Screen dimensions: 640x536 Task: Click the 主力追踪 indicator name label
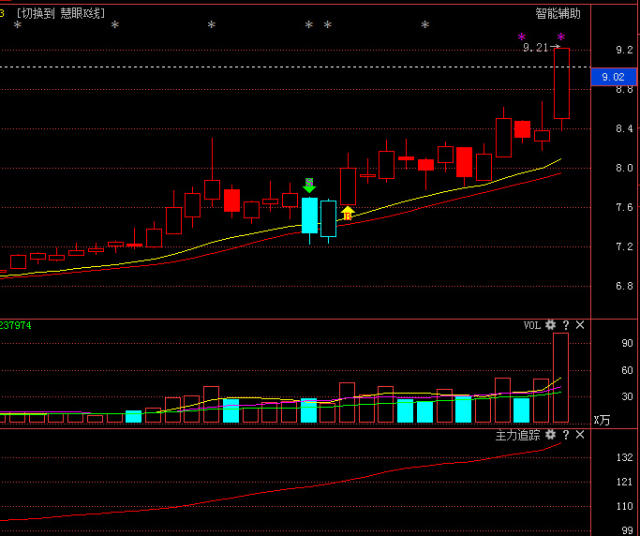517,435
